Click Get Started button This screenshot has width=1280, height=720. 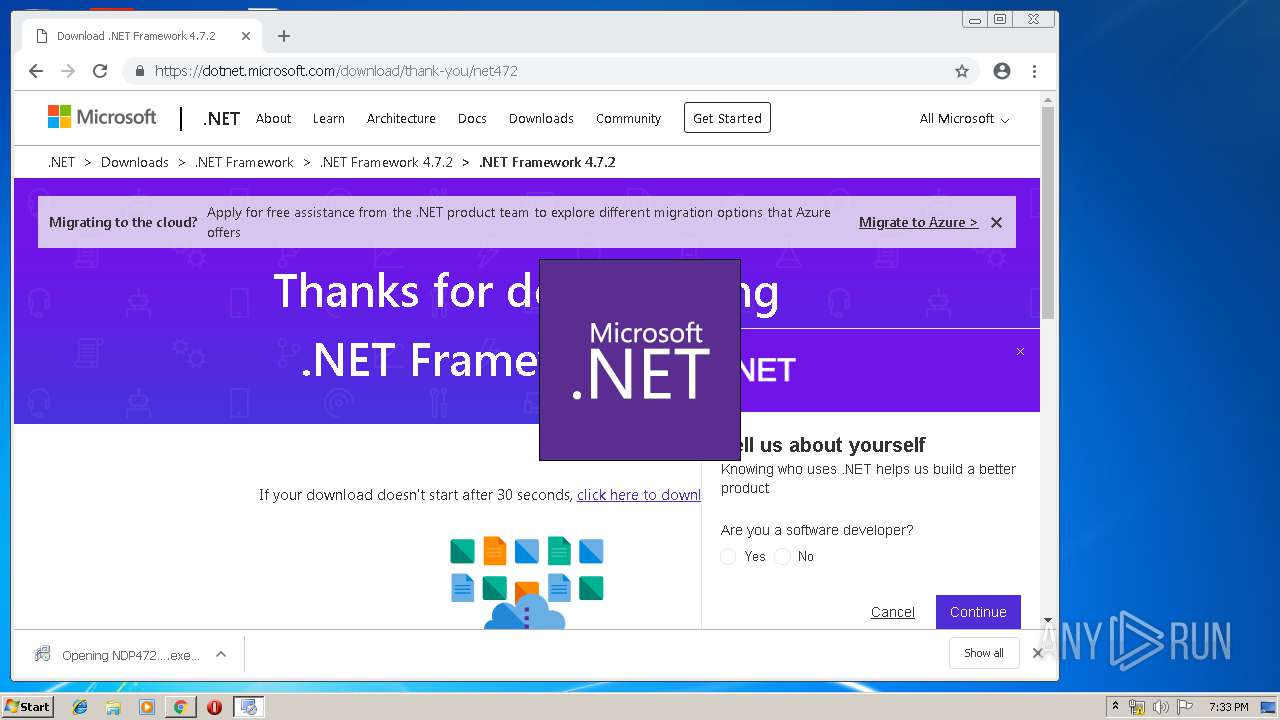(727, 118)
